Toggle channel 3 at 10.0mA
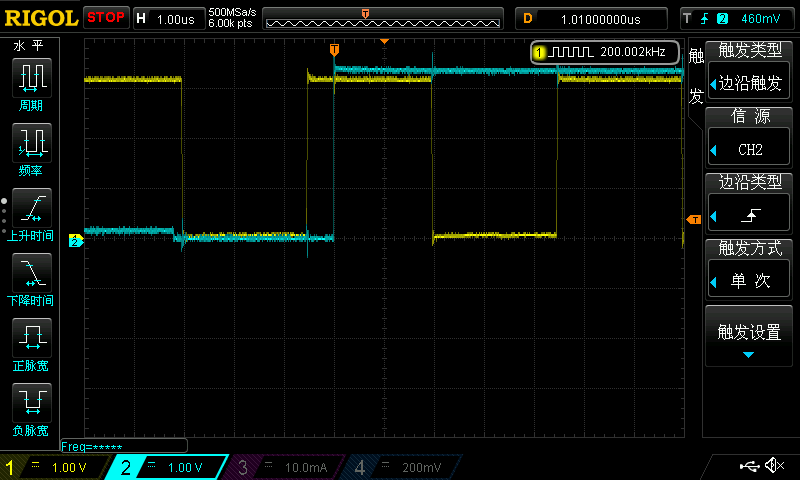The height and width of the screenshot is (480, 800). click(286, 467)
